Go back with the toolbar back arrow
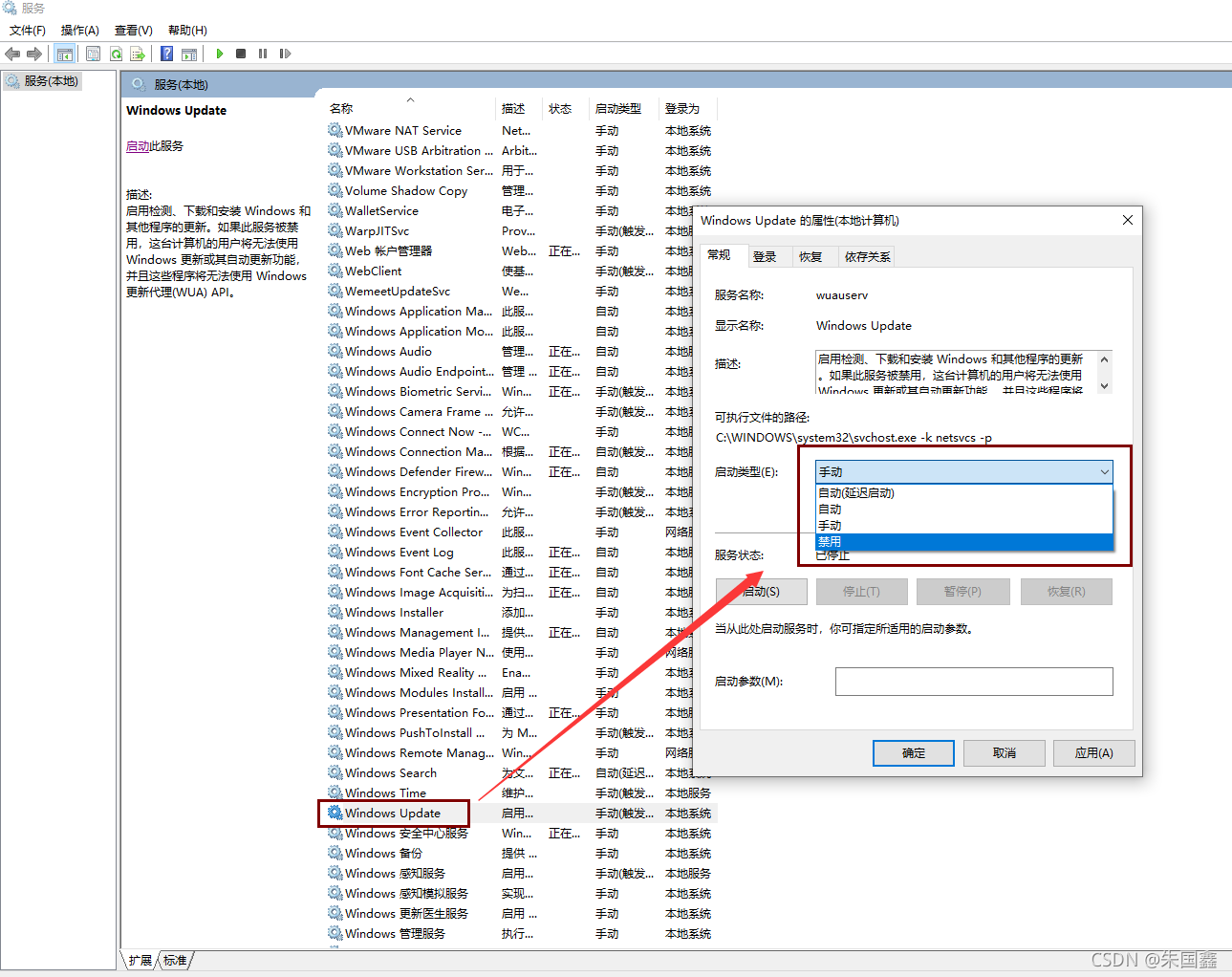The width and height of the screenshot is (1232, 977). pos(12,54)
